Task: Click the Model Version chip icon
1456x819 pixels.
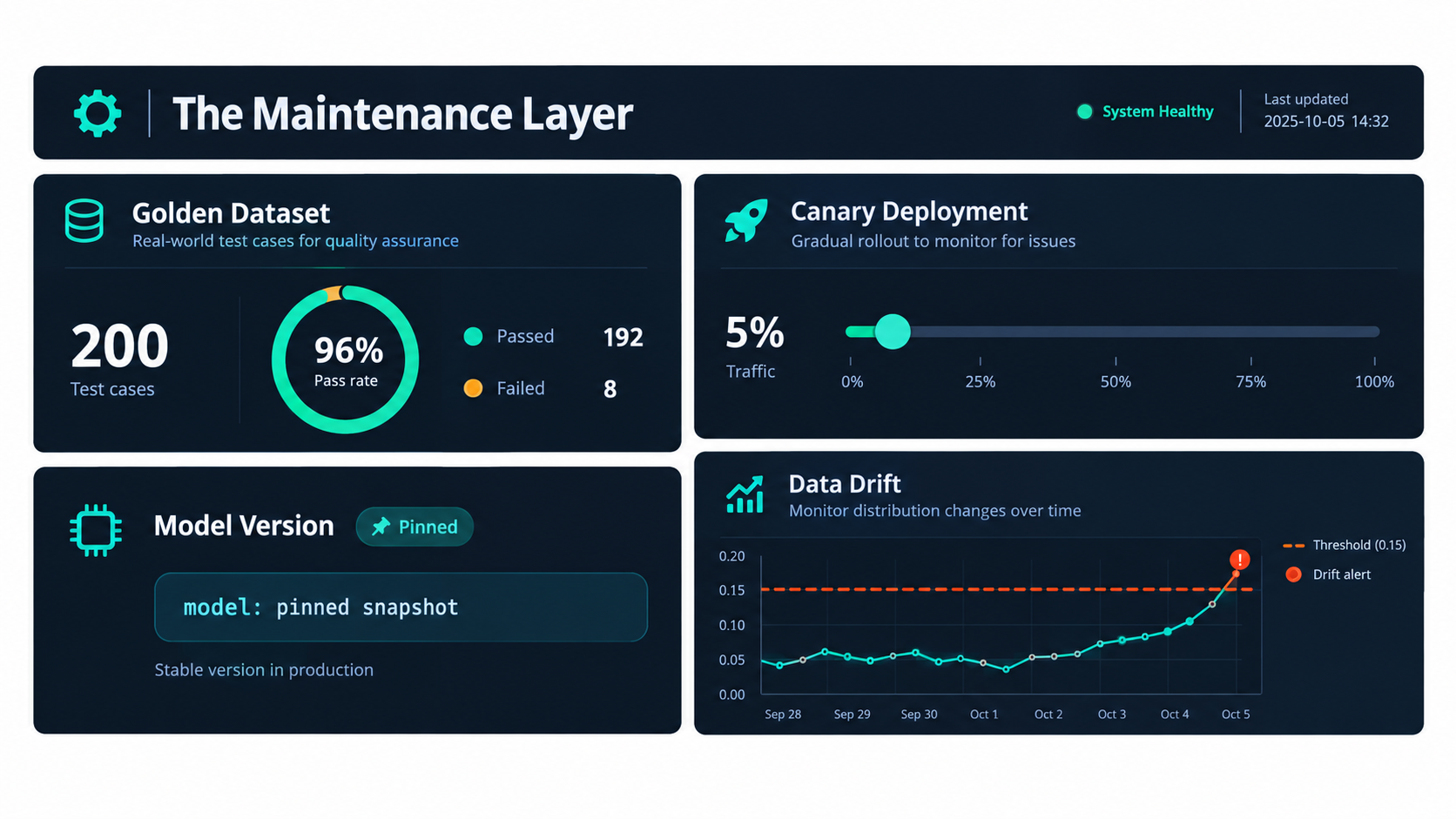Action: point(96,530)
